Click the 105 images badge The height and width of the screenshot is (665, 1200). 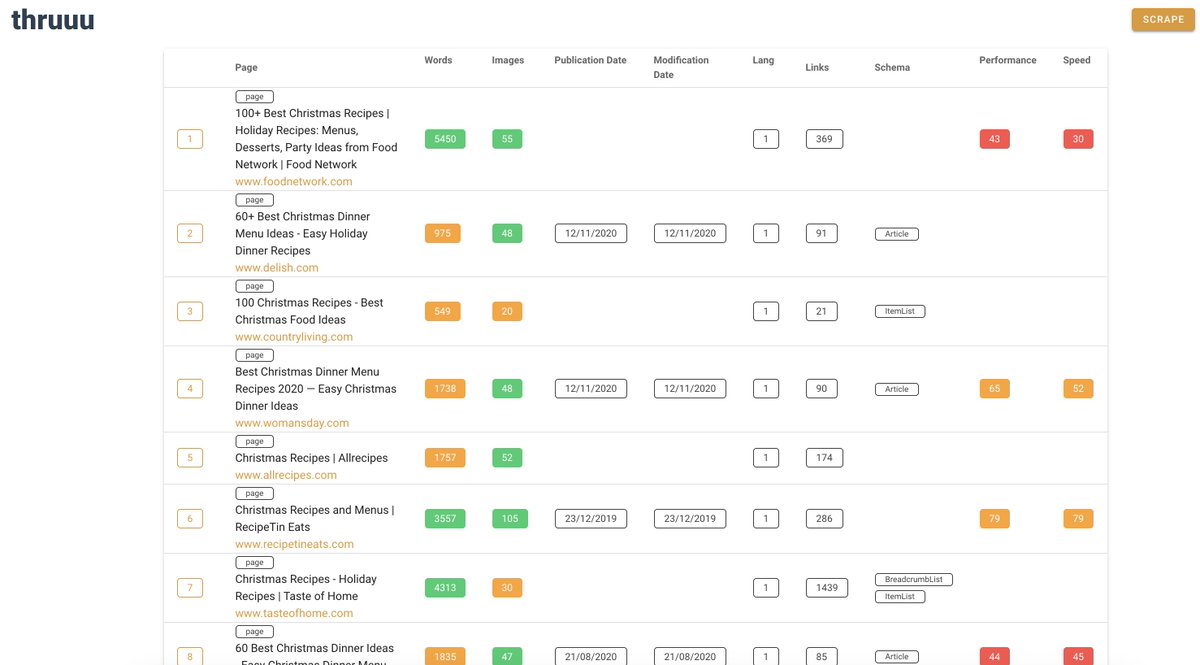(x=510, y=518)
